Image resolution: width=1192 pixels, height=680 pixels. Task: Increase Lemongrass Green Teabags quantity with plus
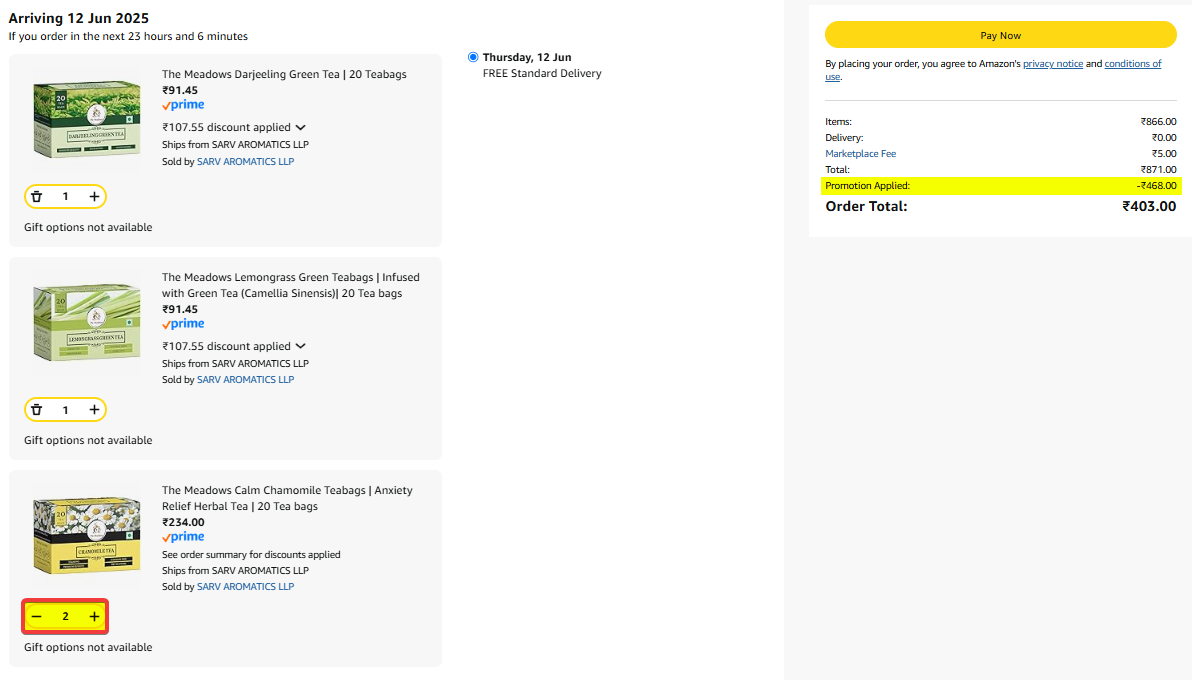(x=94, y=410)
